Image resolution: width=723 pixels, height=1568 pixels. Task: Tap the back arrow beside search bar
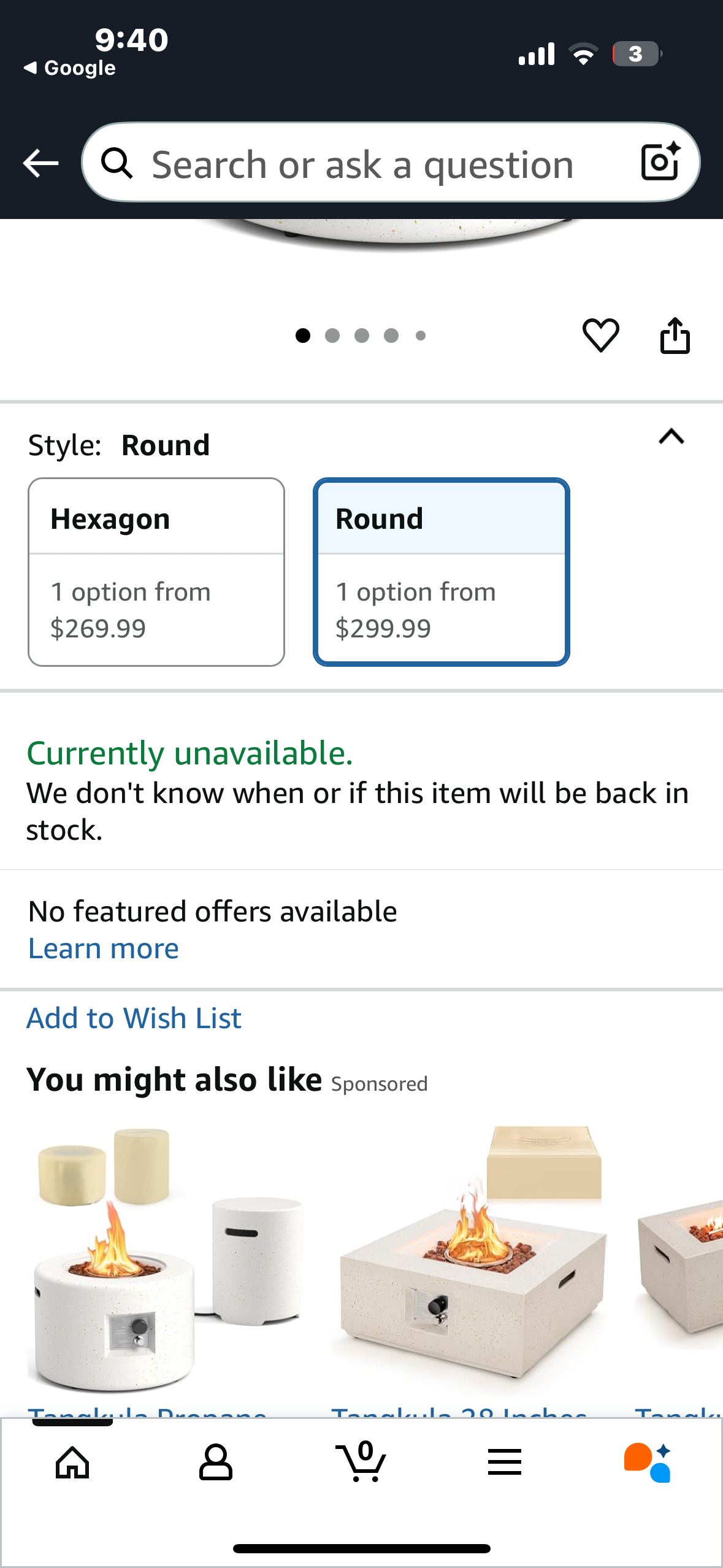point(40,163)
